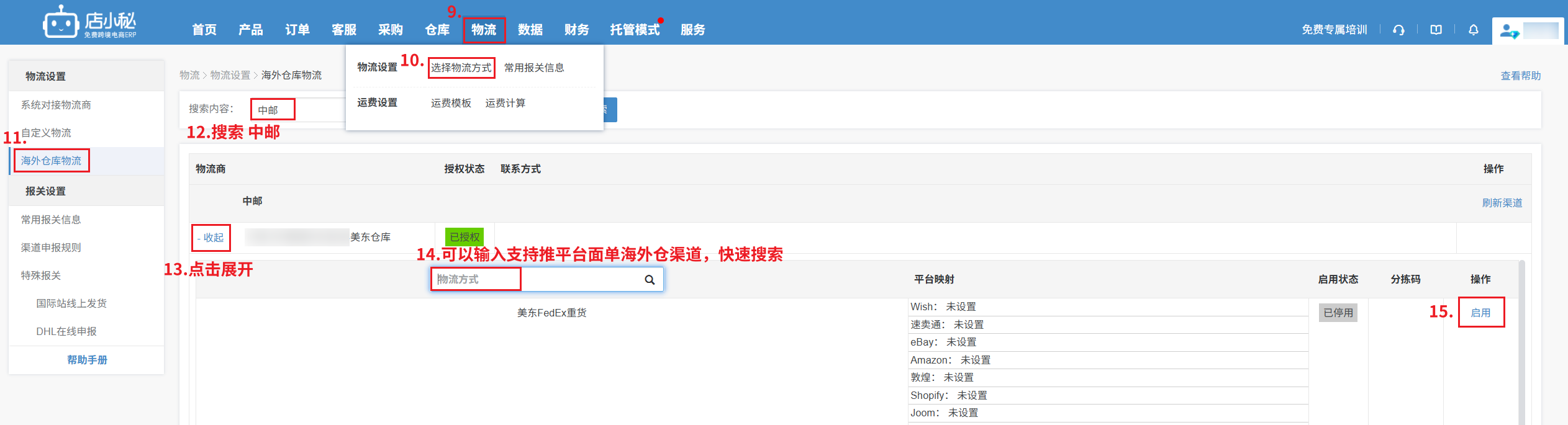Image resolution: width=1568 pixels, height=425 pixels.
Task: Open the notification bell
Action: pos(1473,30)
